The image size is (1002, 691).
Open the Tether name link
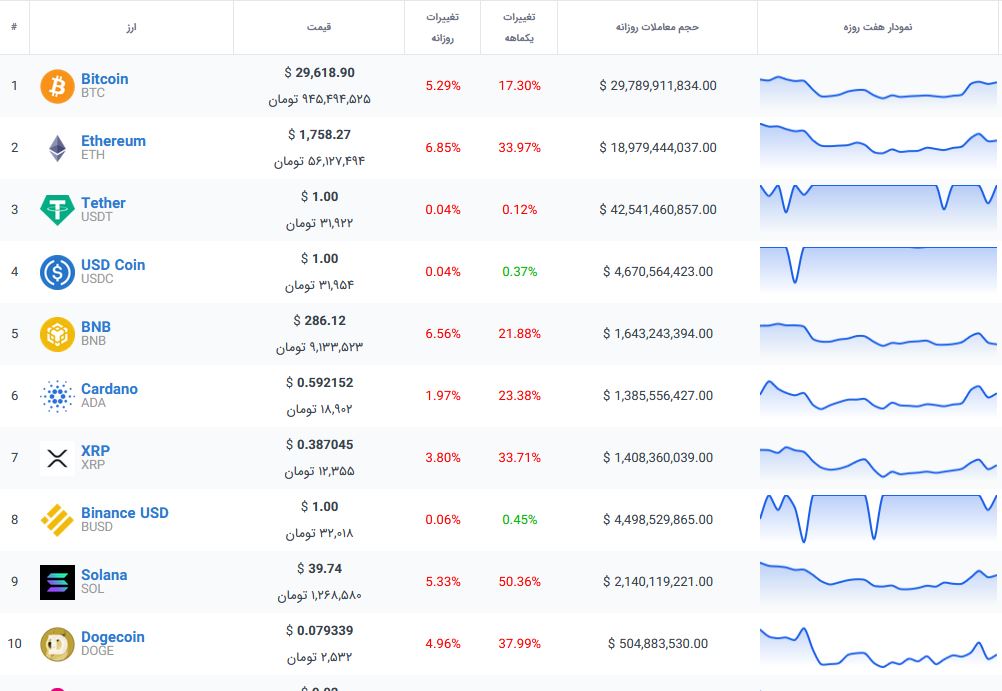click(103, 203)
